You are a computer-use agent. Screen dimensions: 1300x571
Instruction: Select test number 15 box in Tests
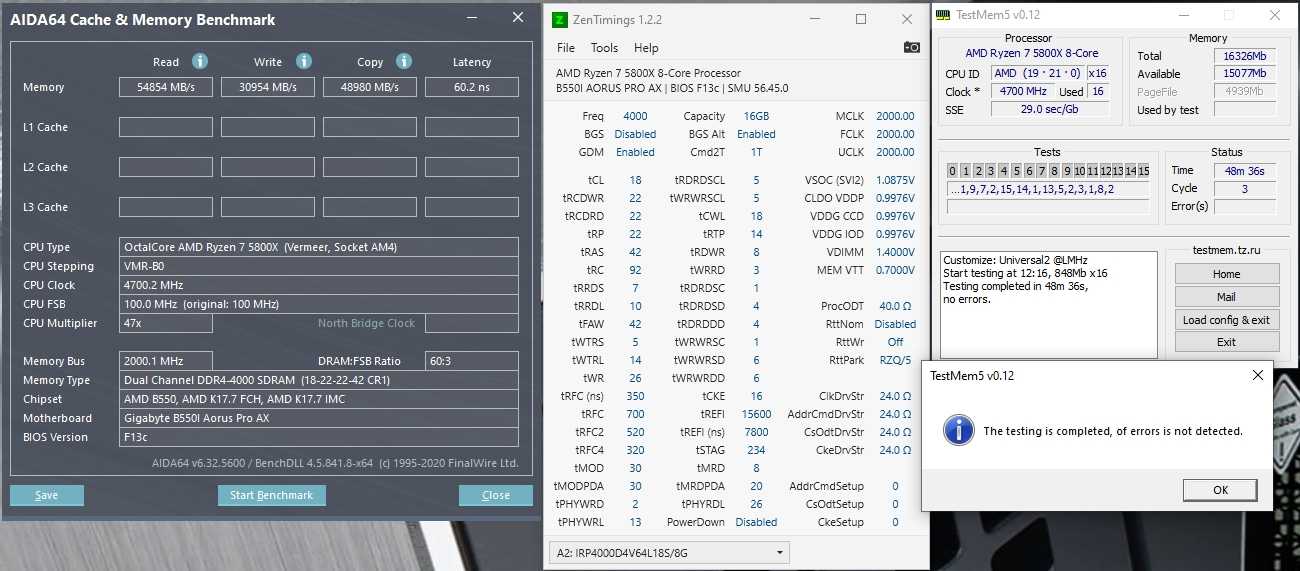pos(1143,171)
